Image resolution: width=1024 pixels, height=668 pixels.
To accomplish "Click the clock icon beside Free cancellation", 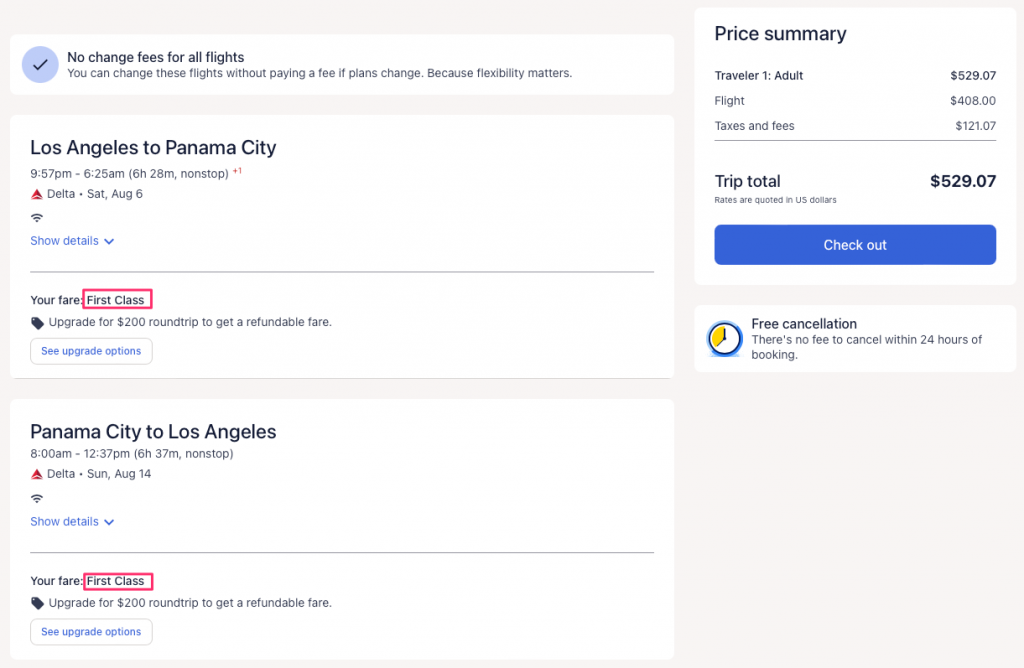I will pyautogui.click(x=723, y=339).
